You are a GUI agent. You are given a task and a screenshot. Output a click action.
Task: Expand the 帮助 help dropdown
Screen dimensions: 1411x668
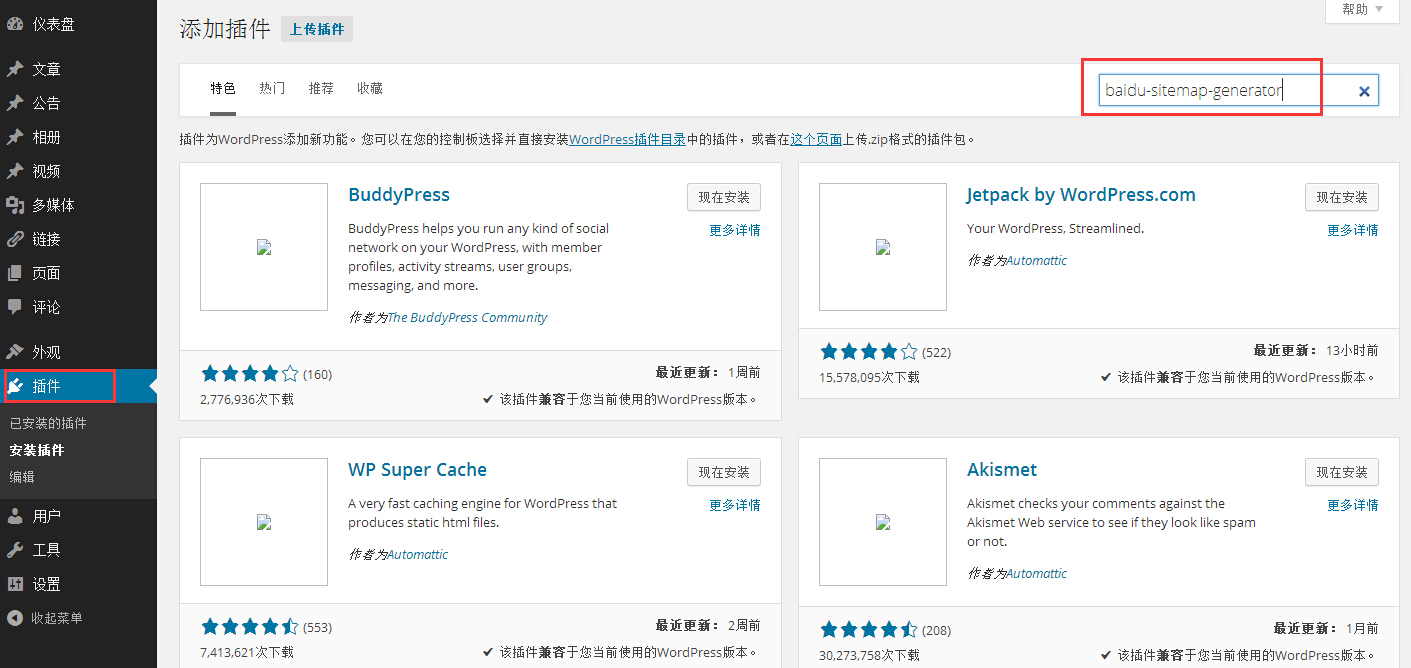[1362, 9]
